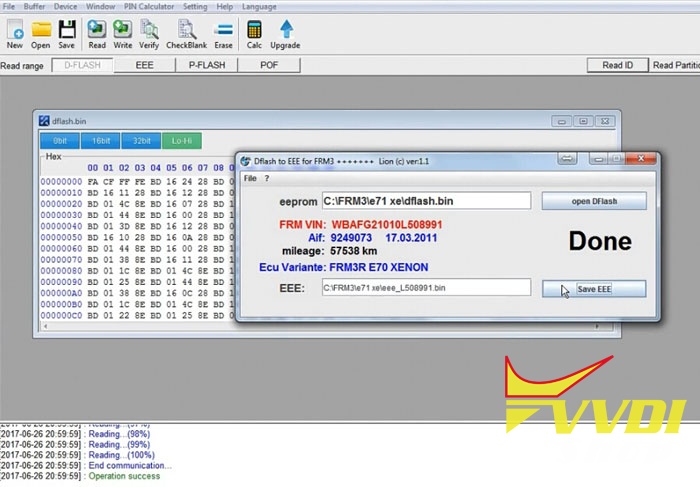Switch the hex view to 16bit mode

tap(100, 141)
